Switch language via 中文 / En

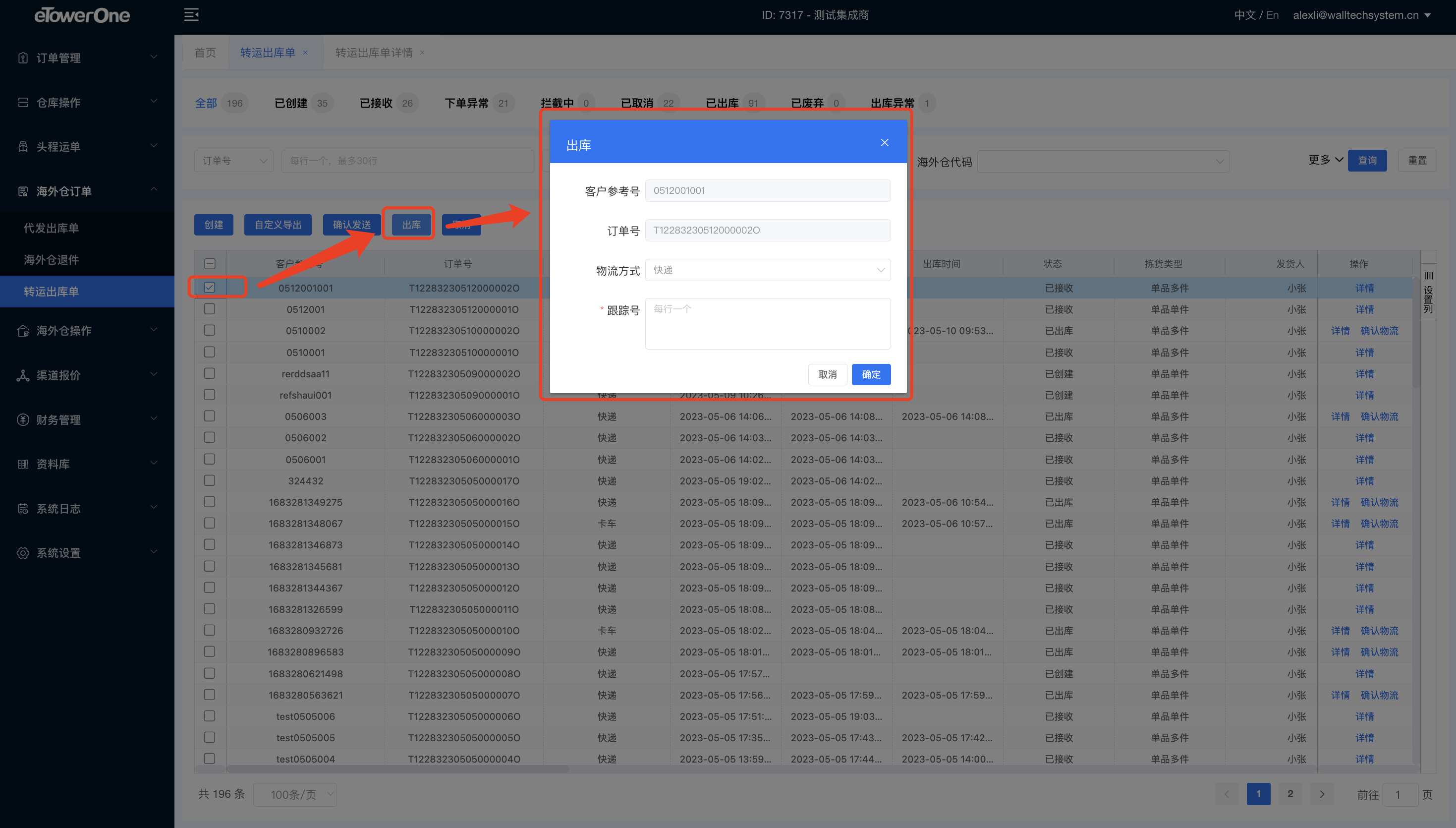tap(1256, 15)
